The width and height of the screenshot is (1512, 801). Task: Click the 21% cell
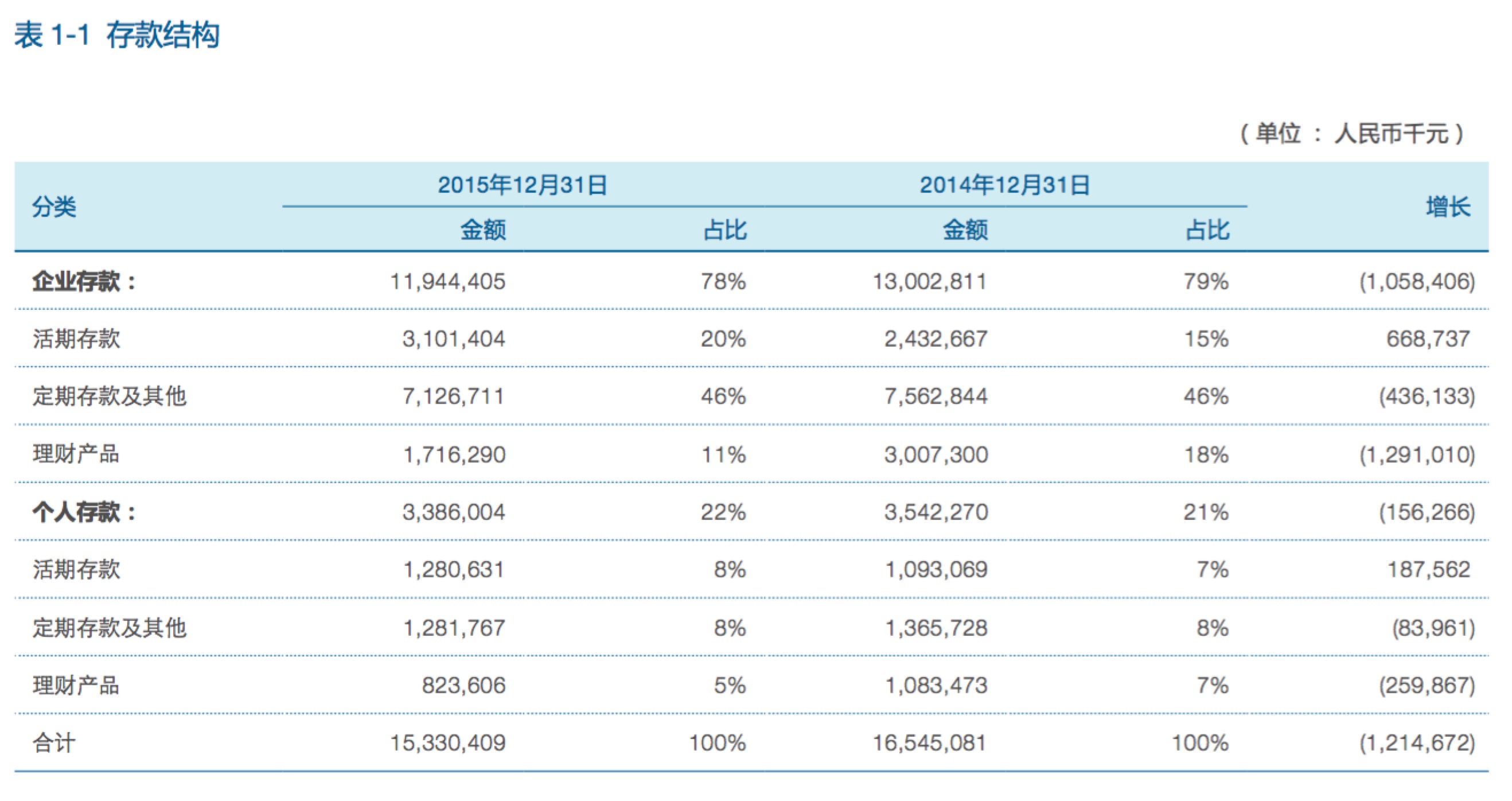coord(1206,512)
